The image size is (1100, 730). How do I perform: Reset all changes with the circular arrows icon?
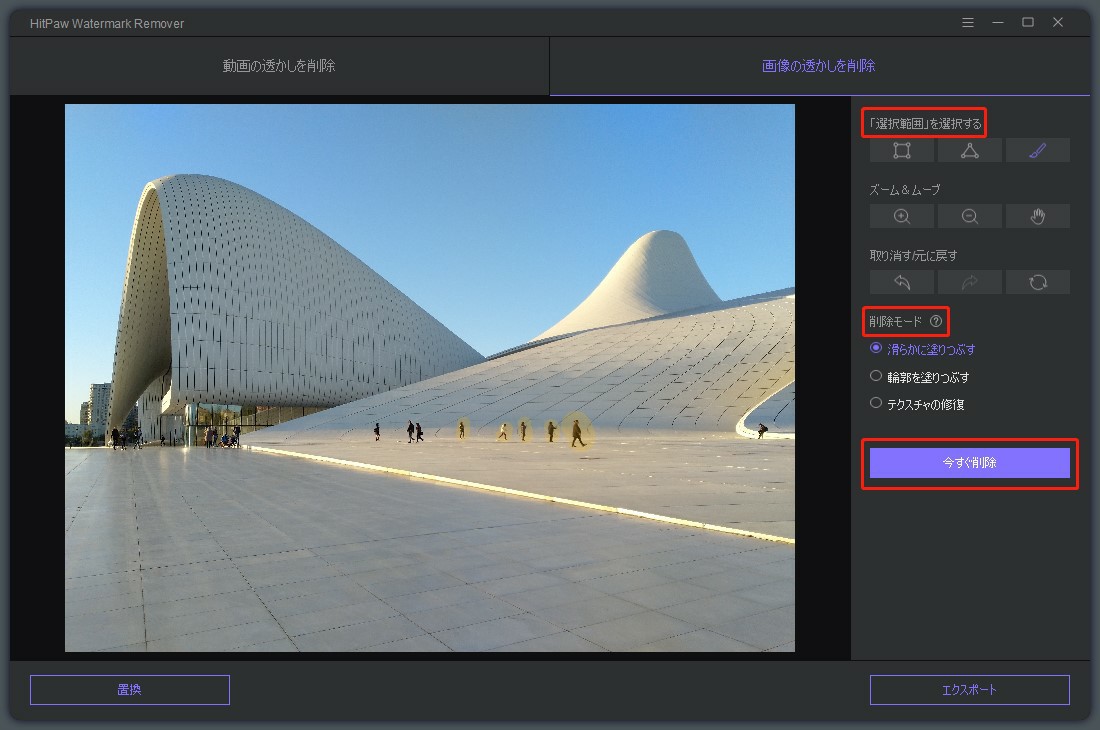[x=1037, y=283]
